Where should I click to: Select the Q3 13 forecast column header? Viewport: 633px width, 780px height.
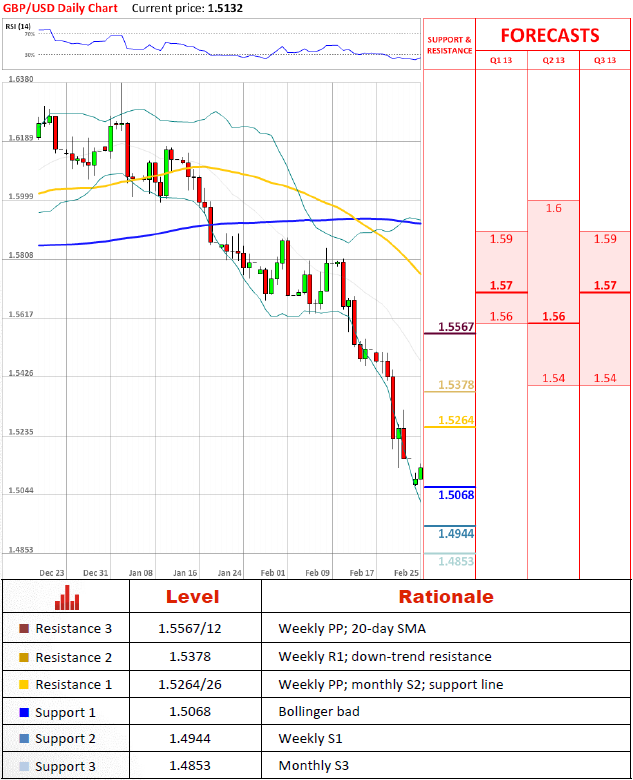point(605,60)
